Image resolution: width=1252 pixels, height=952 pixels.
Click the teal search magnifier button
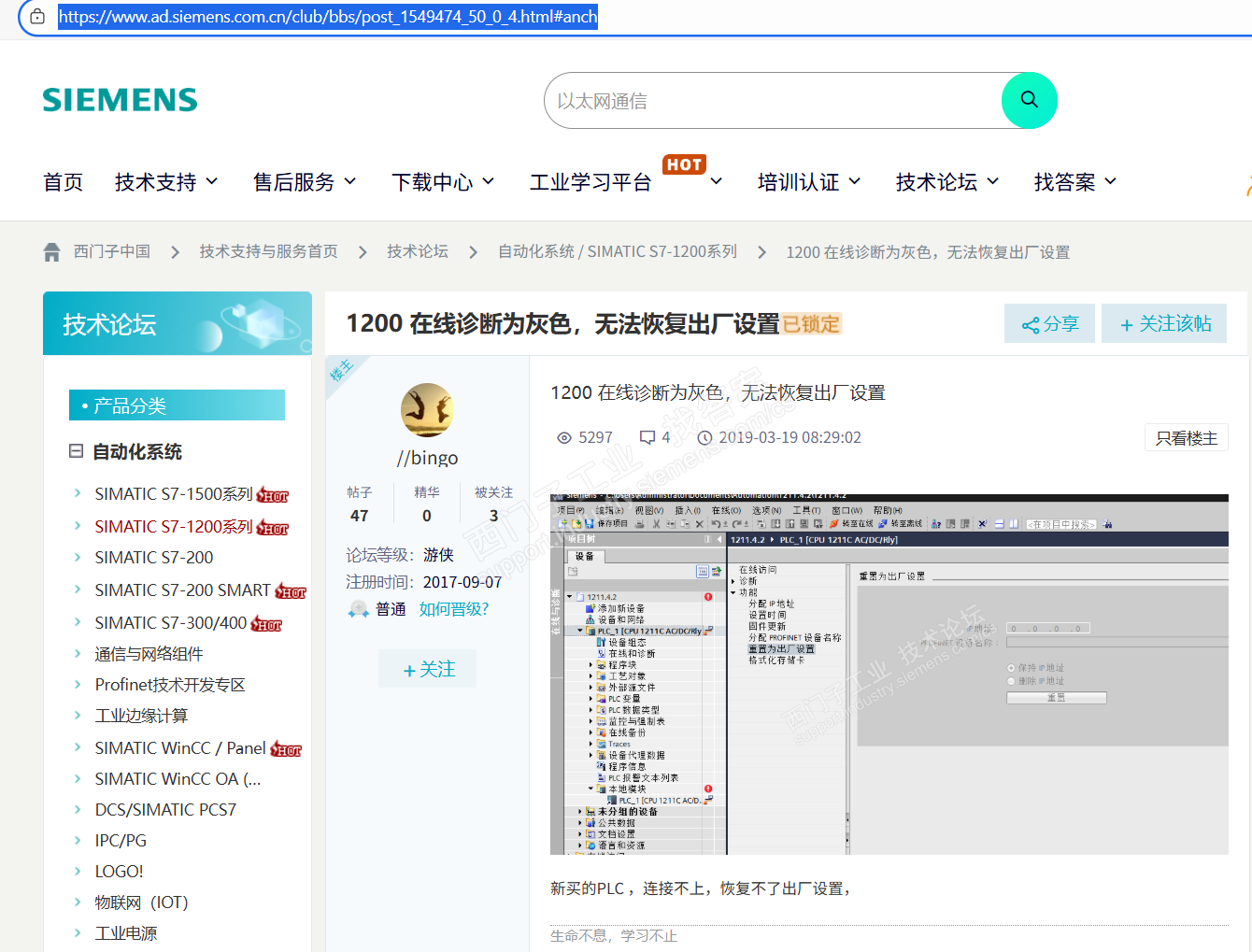[x=1029, y=100]
